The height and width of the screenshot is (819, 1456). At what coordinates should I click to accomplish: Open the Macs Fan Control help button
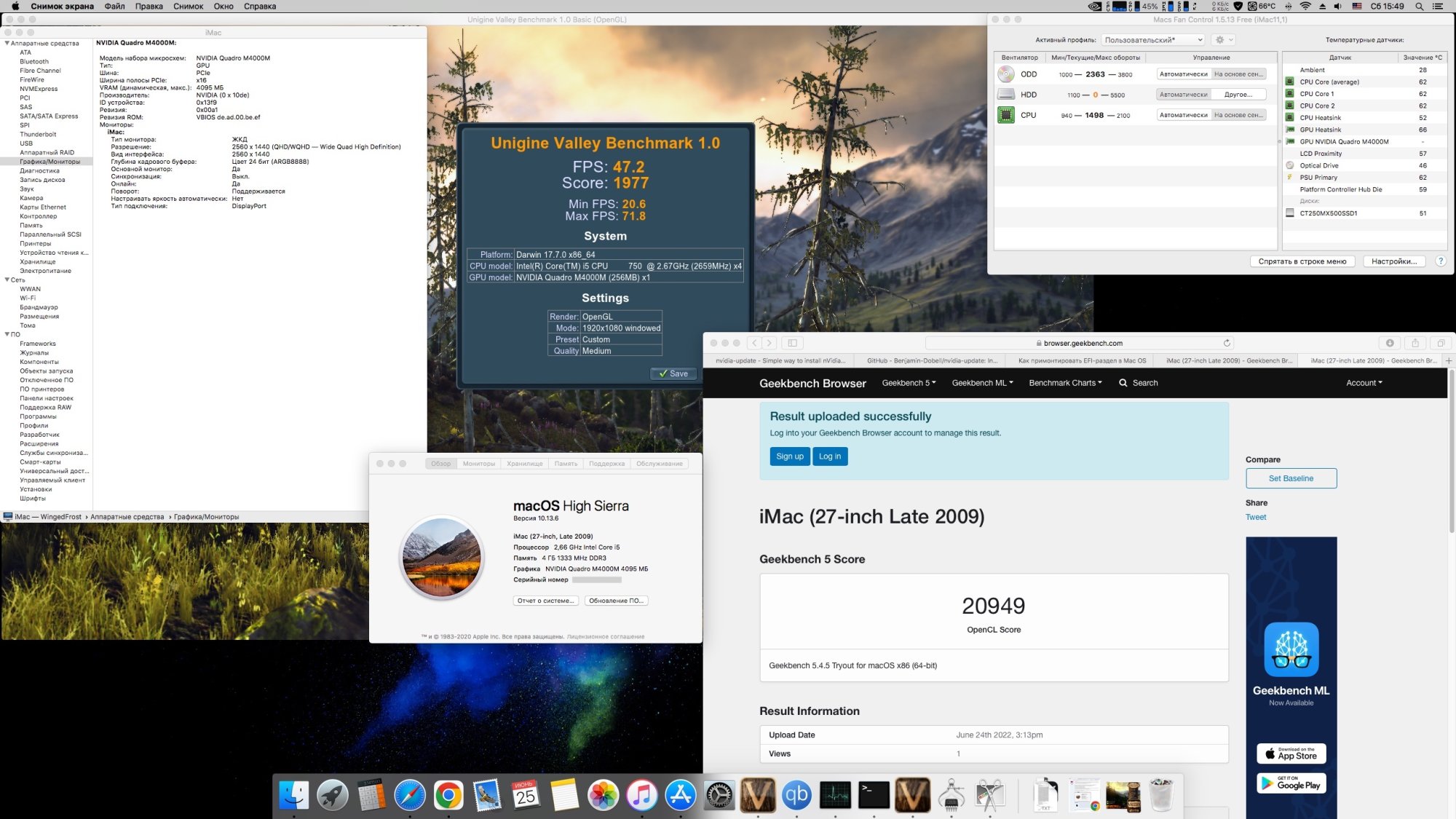1440,261
